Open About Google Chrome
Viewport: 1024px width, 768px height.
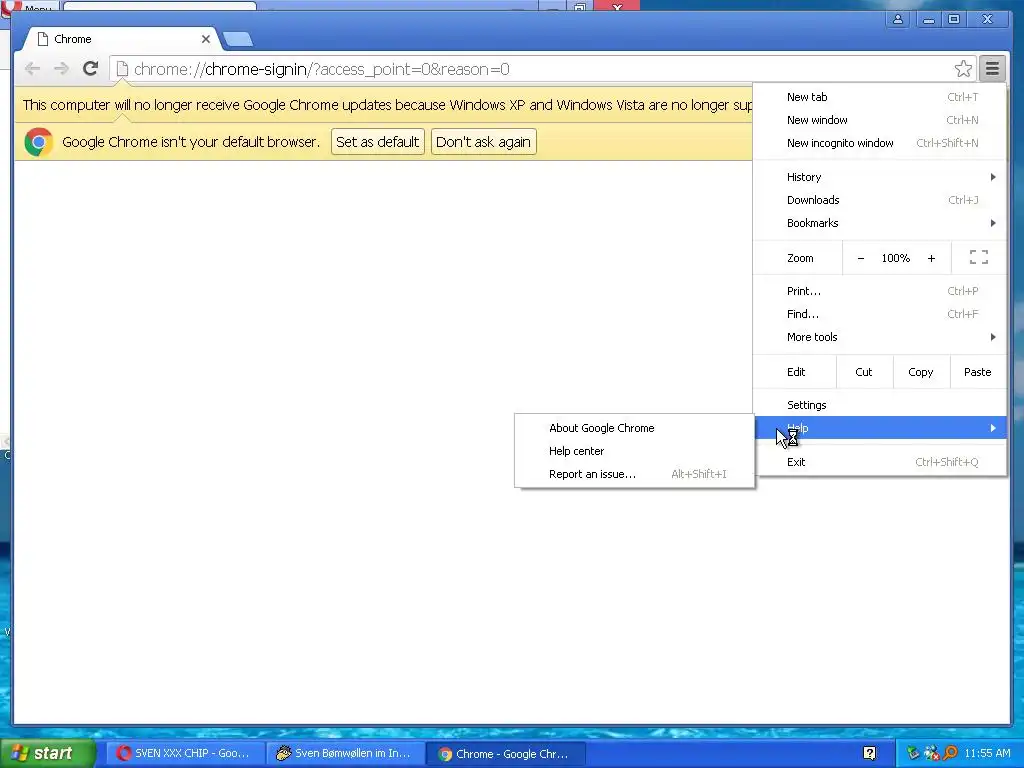tap(634, 428)
